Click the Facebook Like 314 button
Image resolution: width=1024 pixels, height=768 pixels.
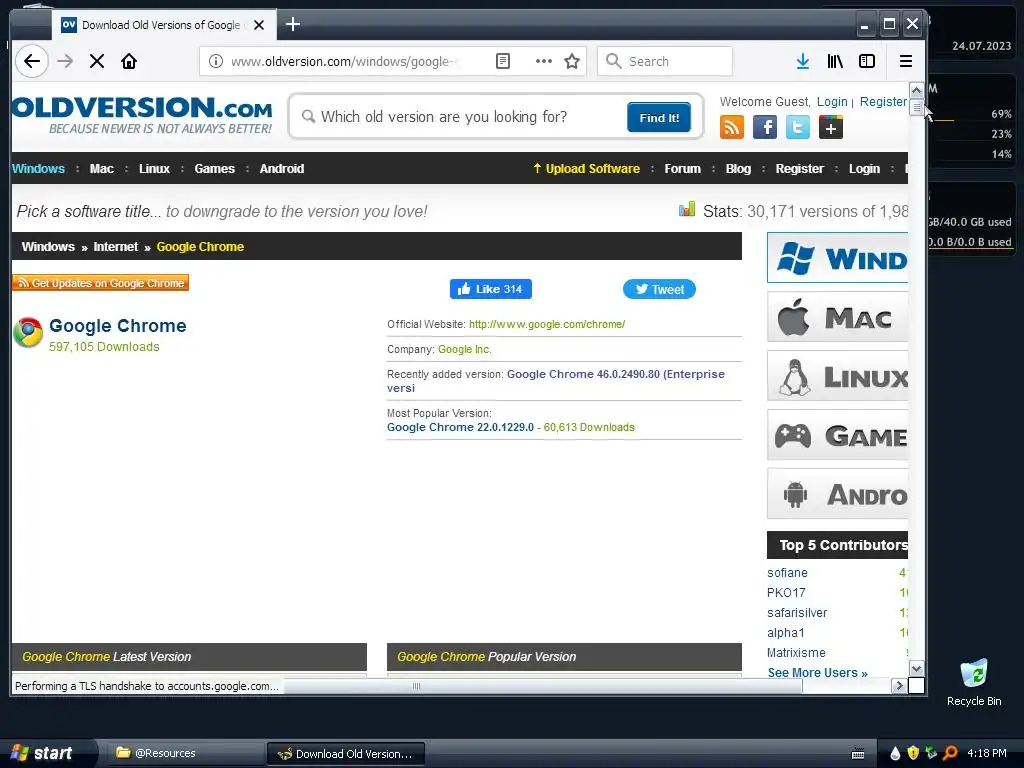(490, 289)
